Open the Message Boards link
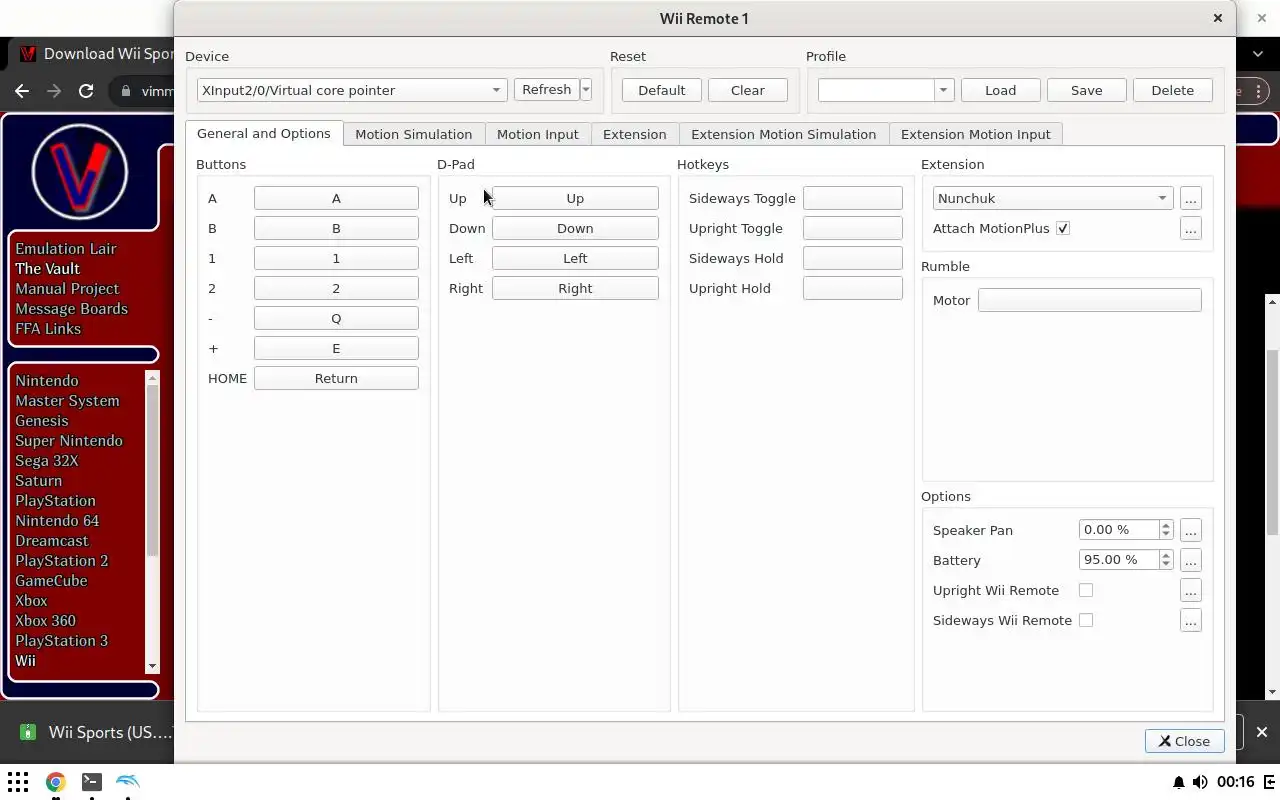Image resolution: width=1280 pixels, height=800 pixels. 71,308
